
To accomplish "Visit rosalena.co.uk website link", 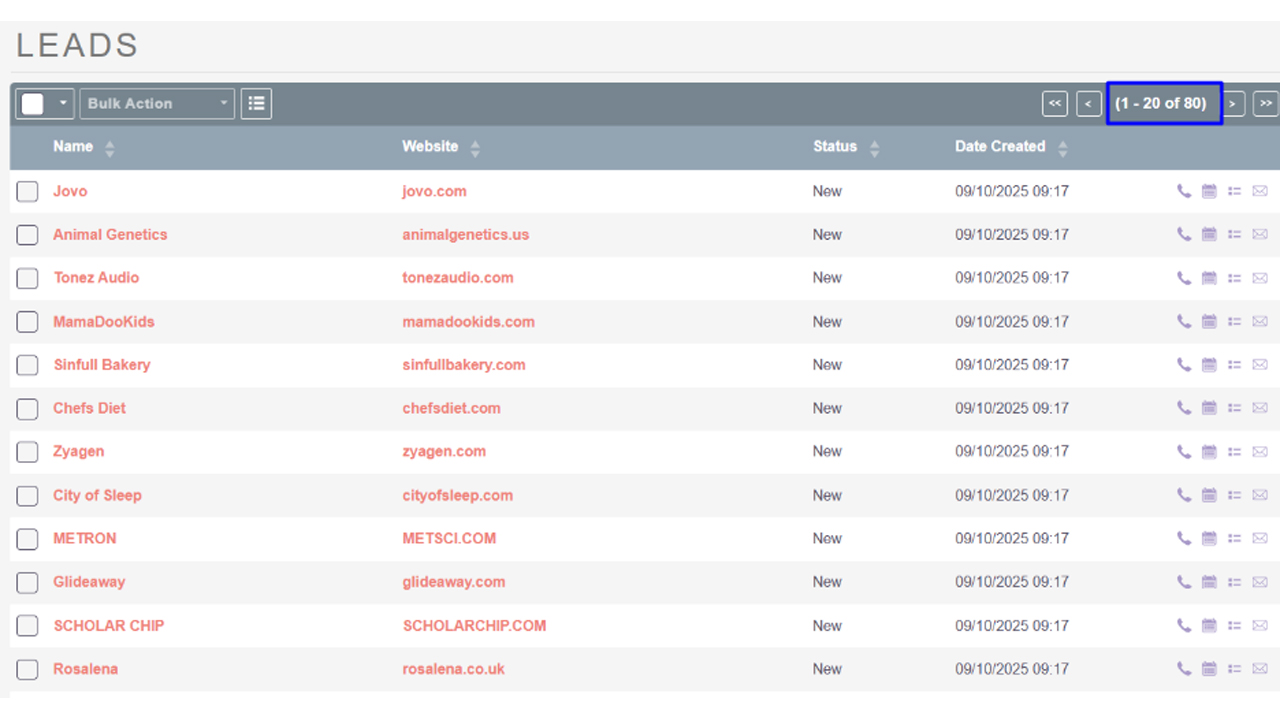I will point(453,668).
